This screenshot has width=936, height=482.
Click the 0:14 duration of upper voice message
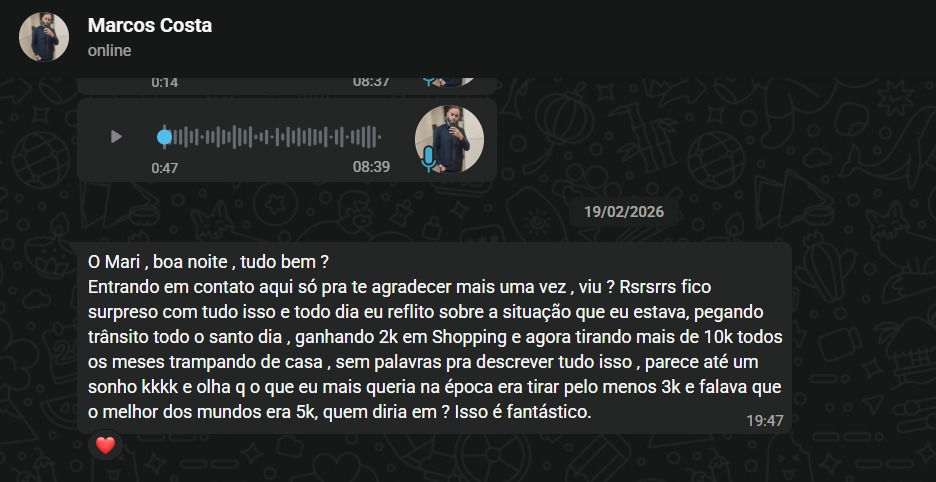(165, 82)
